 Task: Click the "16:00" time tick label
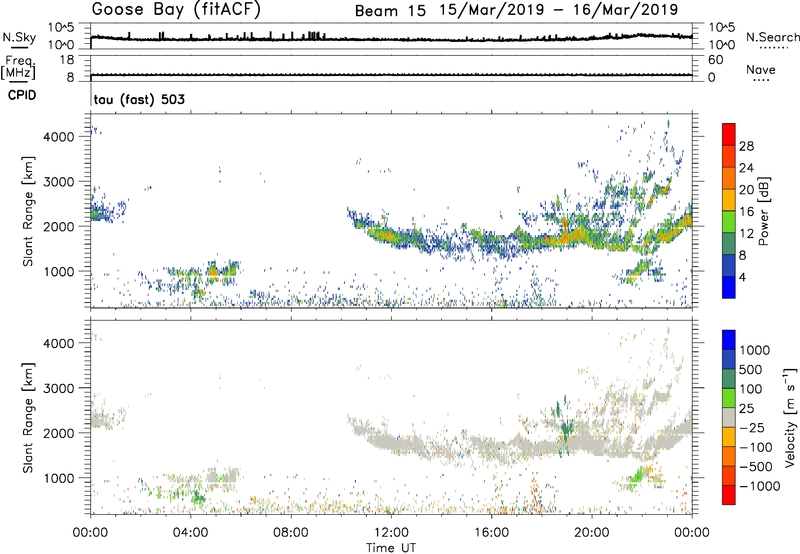(x=491, y=533)
